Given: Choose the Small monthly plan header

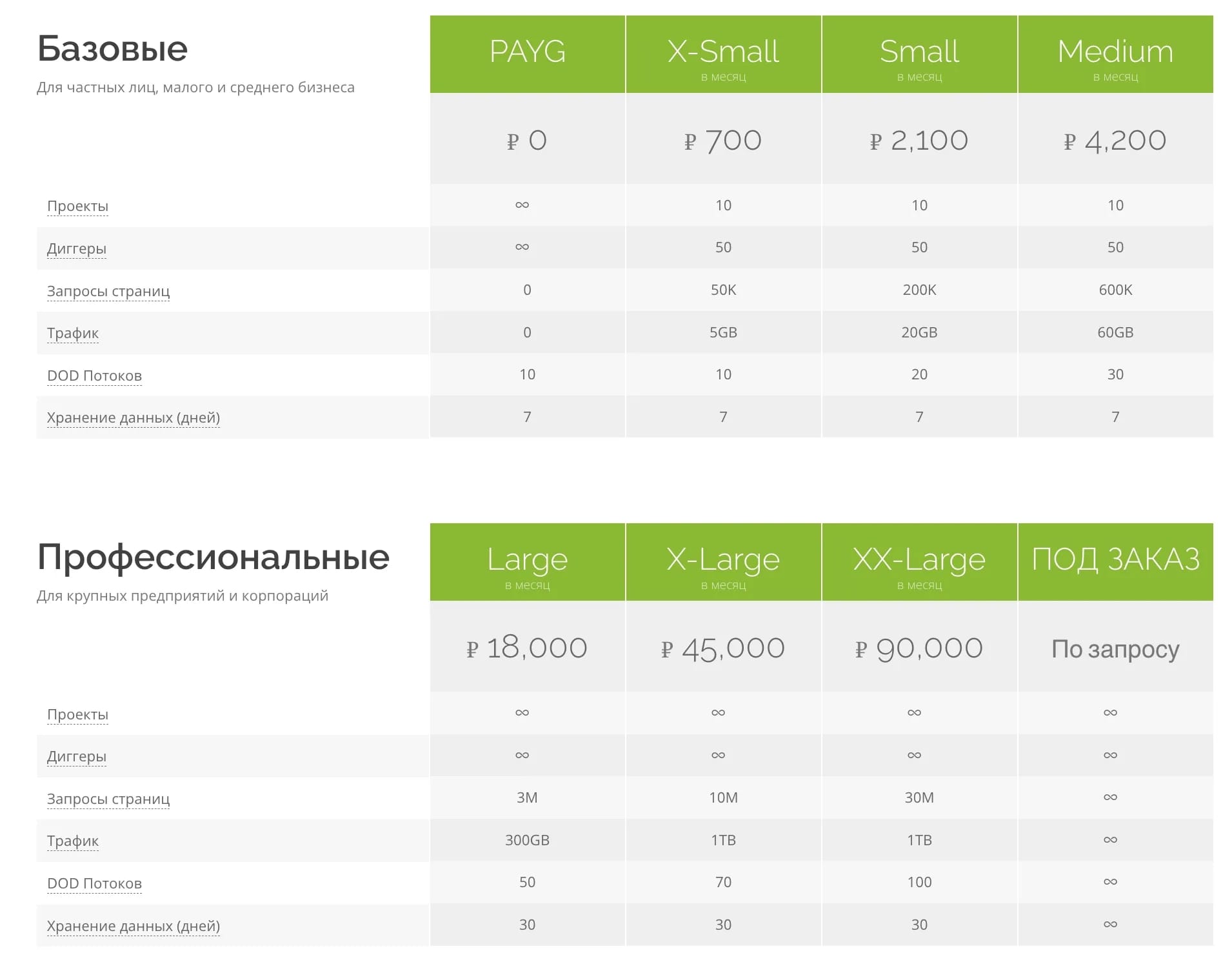Looking at the screenshot, I should click(x=919, y=54).
